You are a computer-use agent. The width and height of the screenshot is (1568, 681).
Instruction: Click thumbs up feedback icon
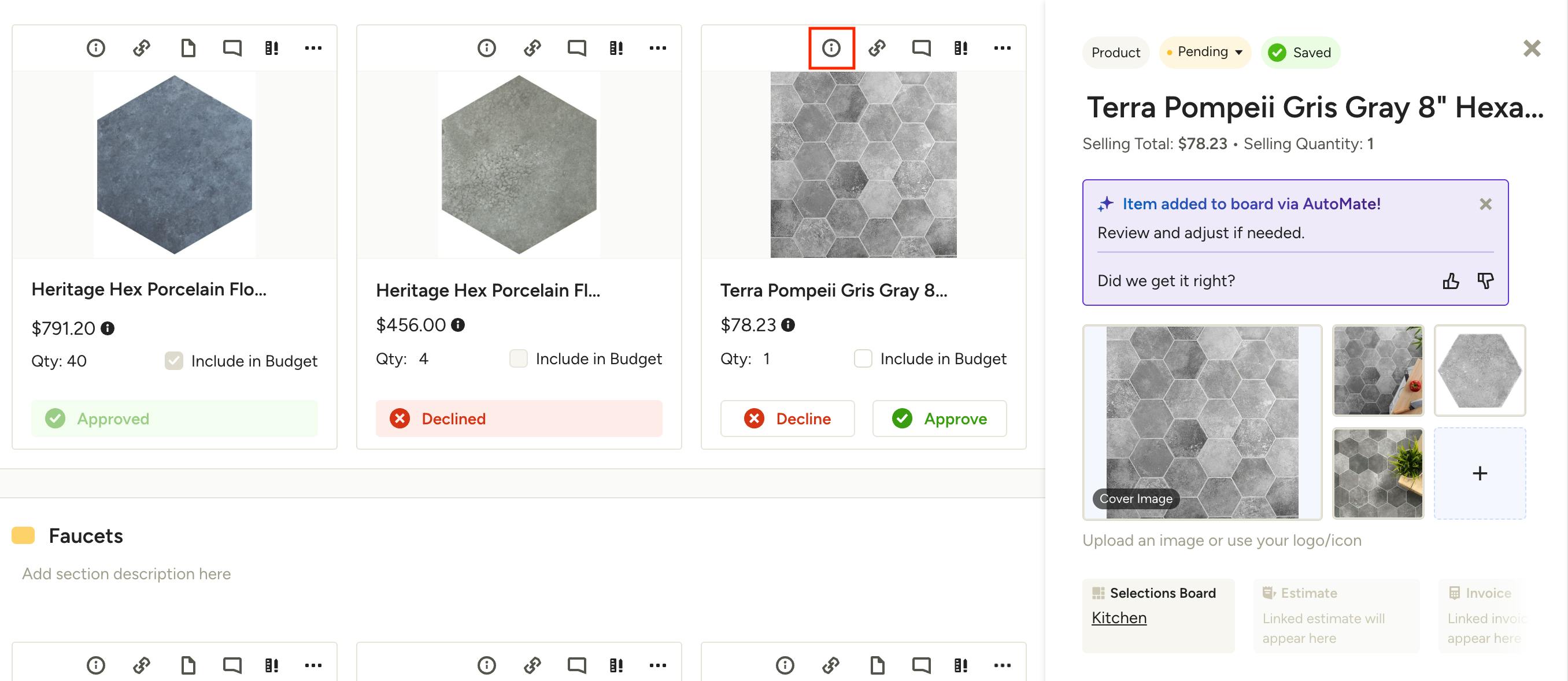[x=1451, y=280]
